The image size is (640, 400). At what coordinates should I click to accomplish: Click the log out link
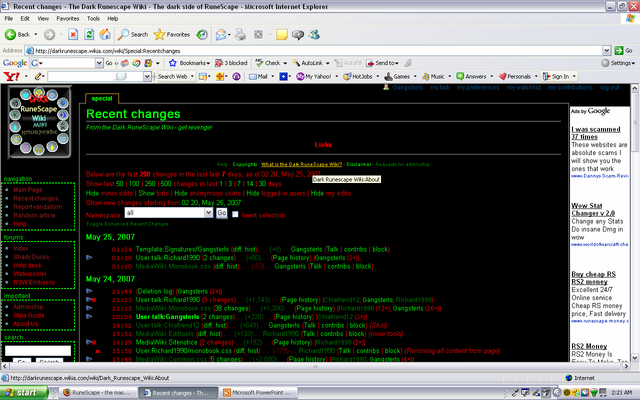coord(610,87)
